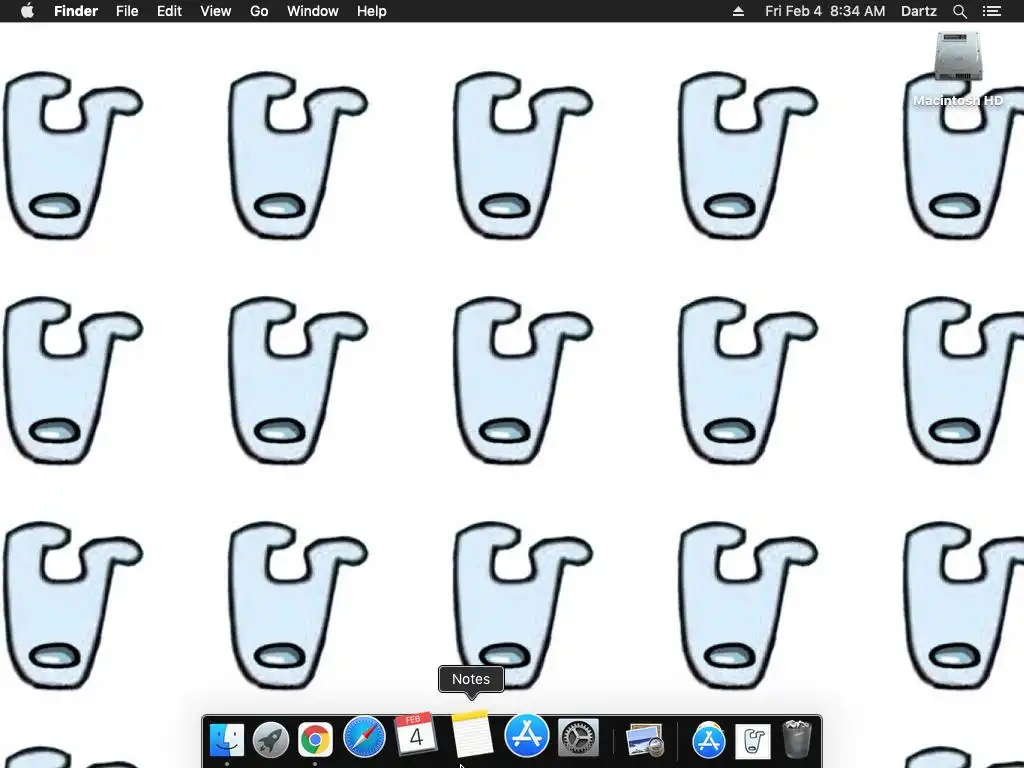The image size is (1024, 768).
Task: Open Safari compass icon in Dock
Action: click(364, 737)
